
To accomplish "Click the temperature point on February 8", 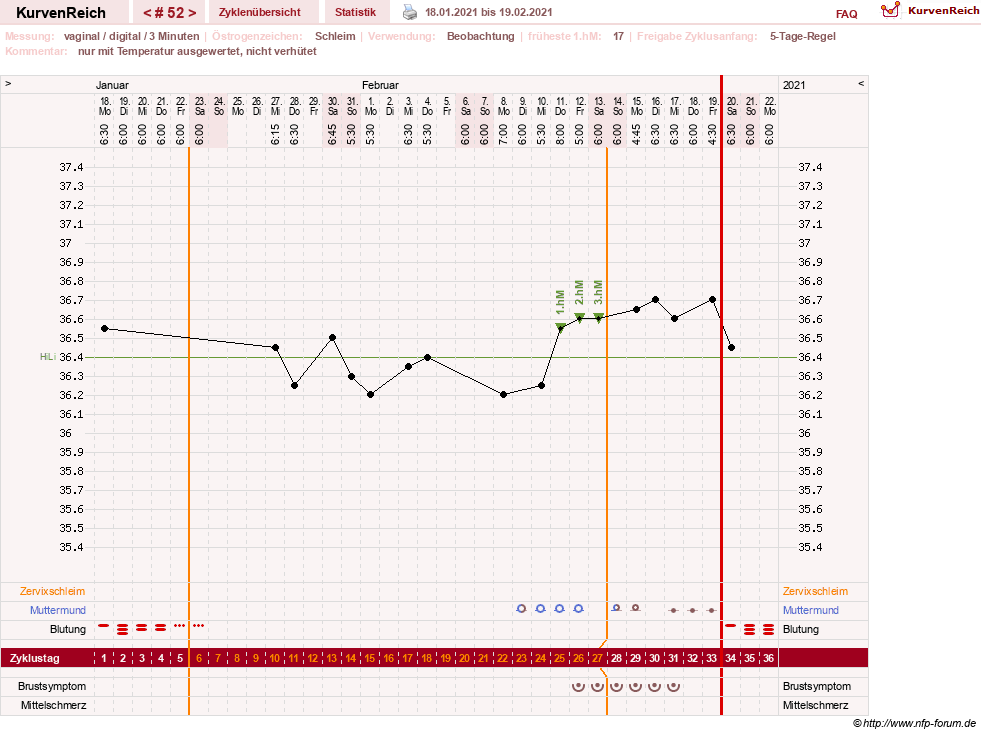I will tap(504, 395).
